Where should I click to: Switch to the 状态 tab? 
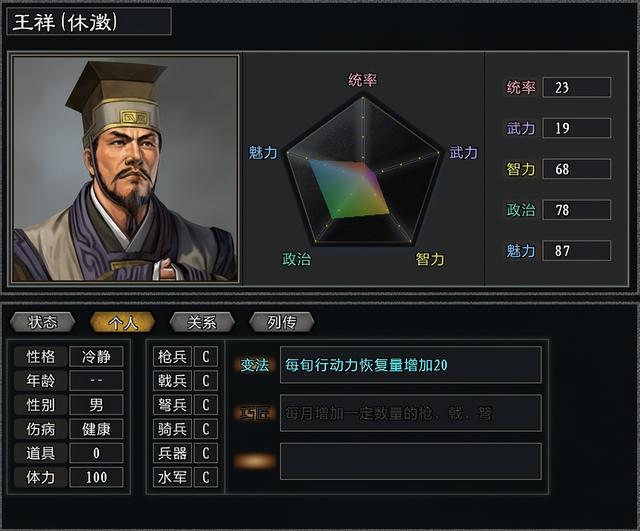tap(43, 322)
